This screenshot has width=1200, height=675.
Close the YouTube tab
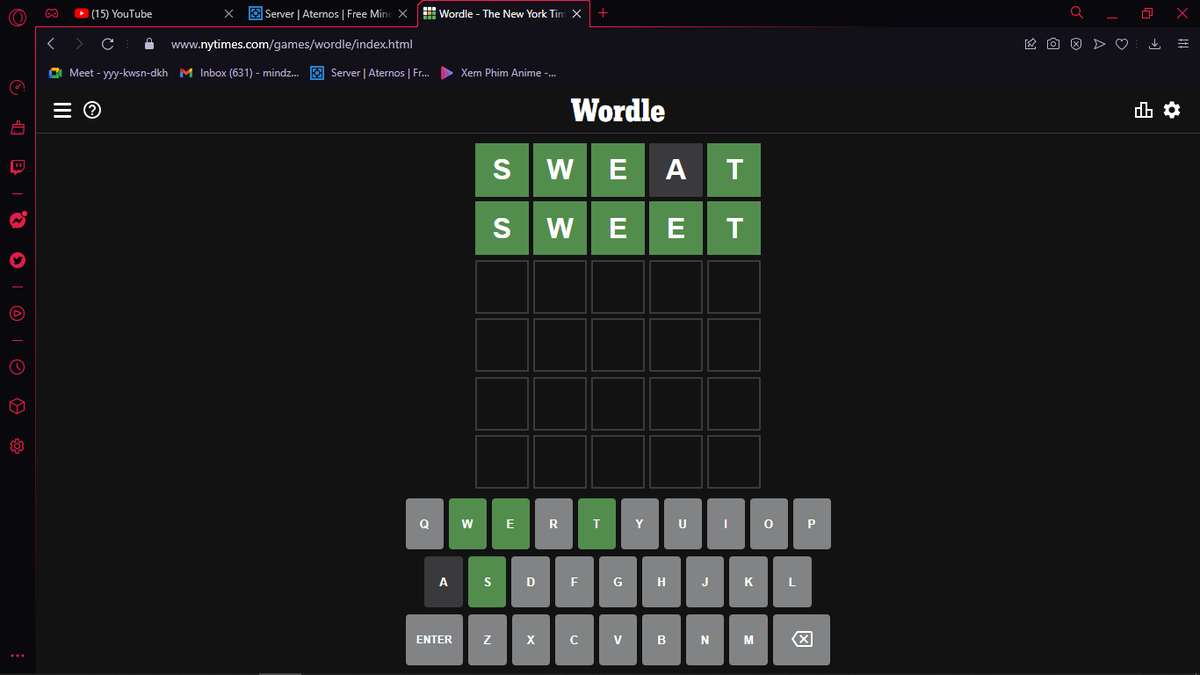228,14
